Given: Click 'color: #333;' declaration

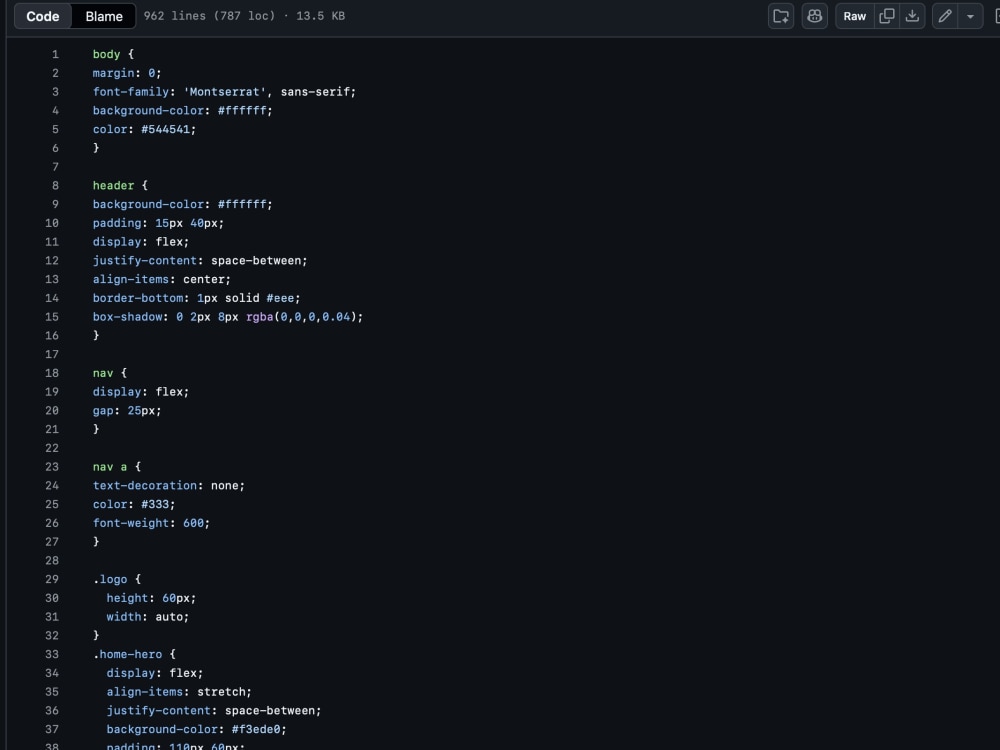Looking at the screenshot, I should click(134, 504).
